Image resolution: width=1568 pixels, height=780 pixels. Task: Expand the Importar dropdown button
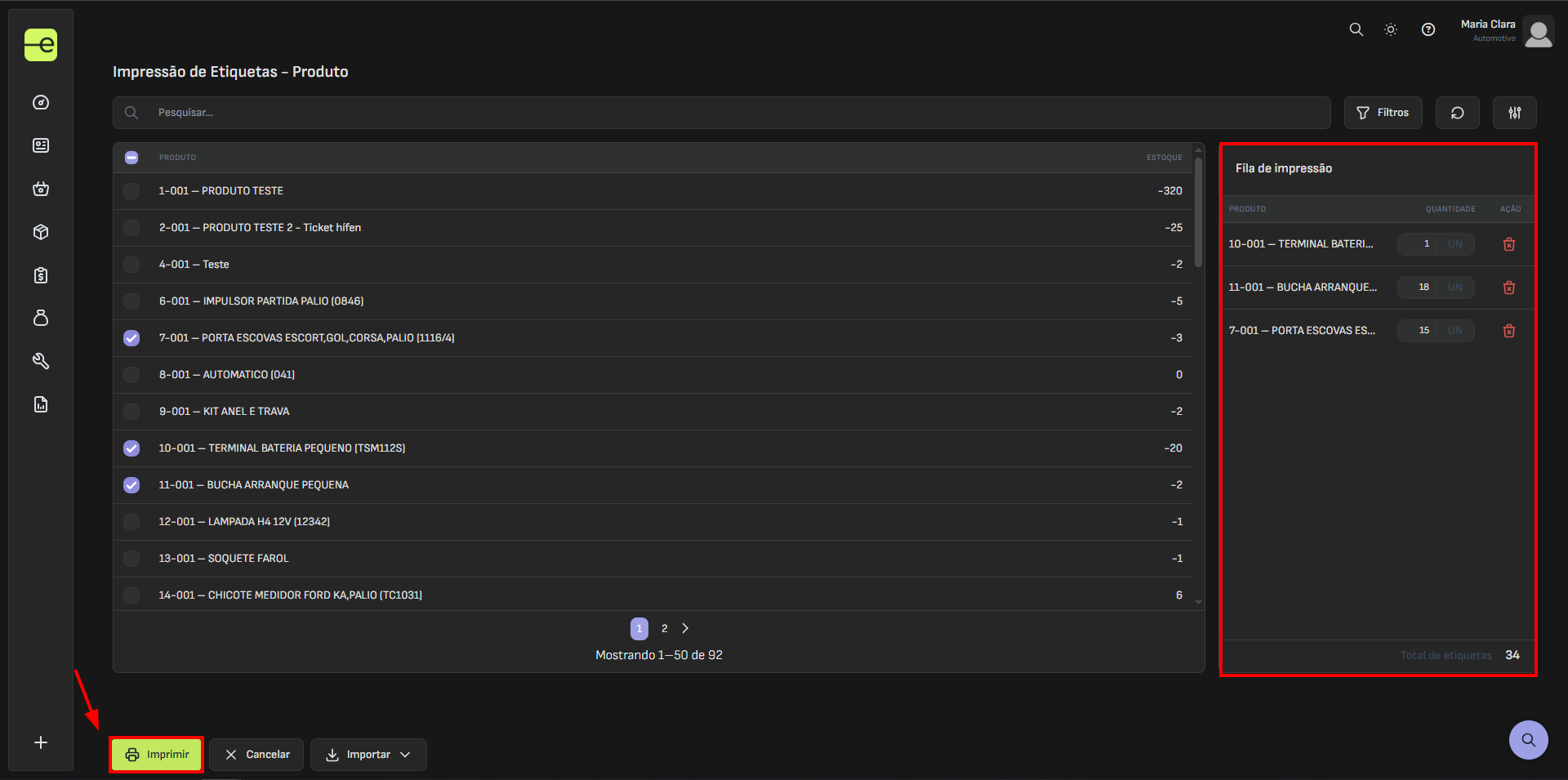(x=368, y=755)
